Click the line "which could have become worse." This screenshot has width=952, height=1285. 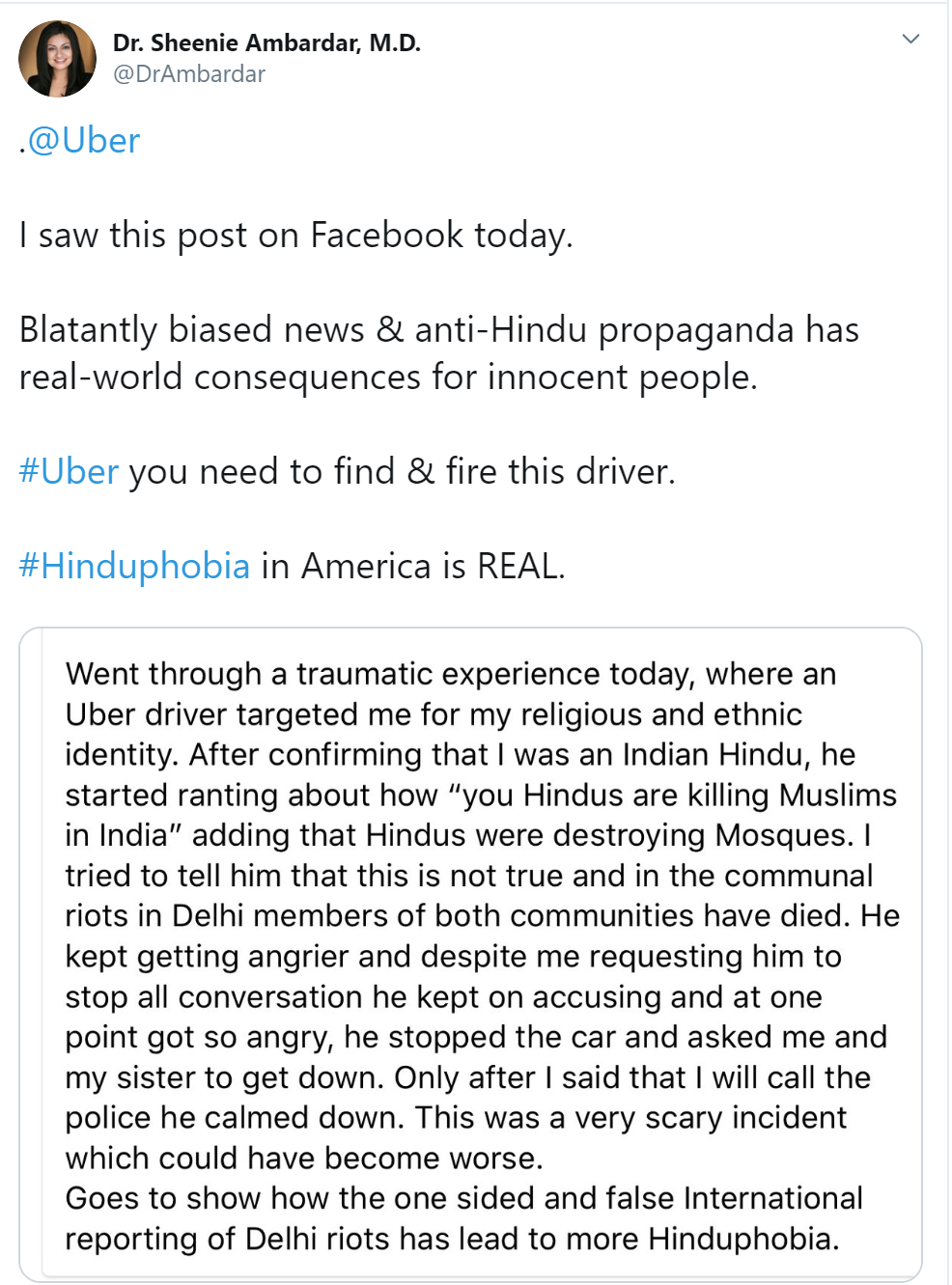[304, 1159]
